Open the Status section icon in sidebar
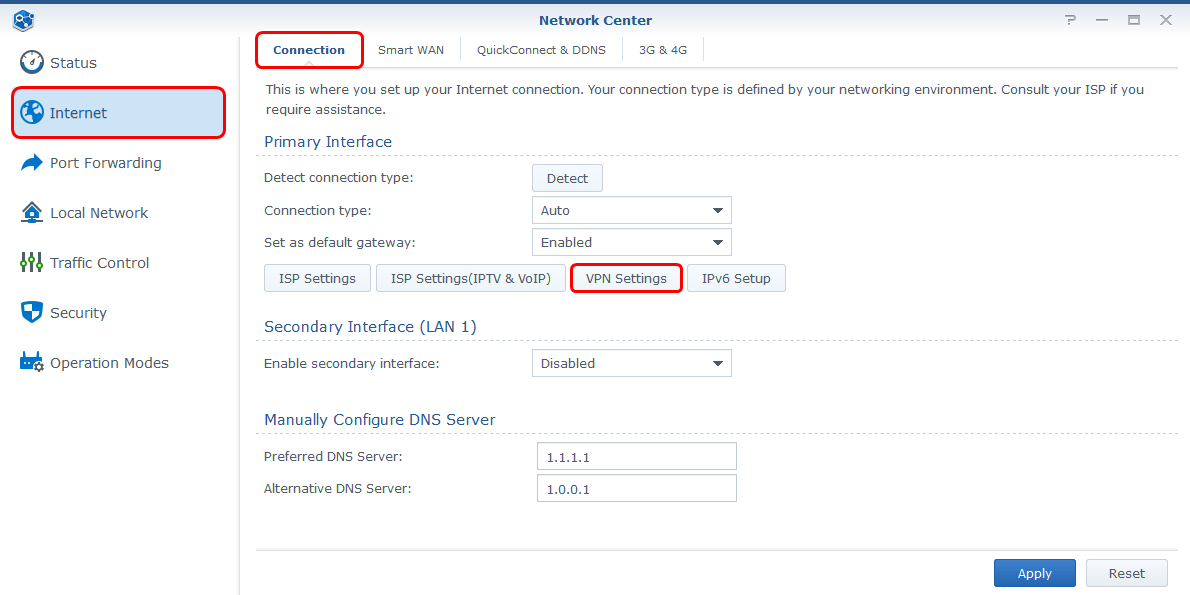The height and width of the screenshot is (595, 1190). click(x=31, y=62)
